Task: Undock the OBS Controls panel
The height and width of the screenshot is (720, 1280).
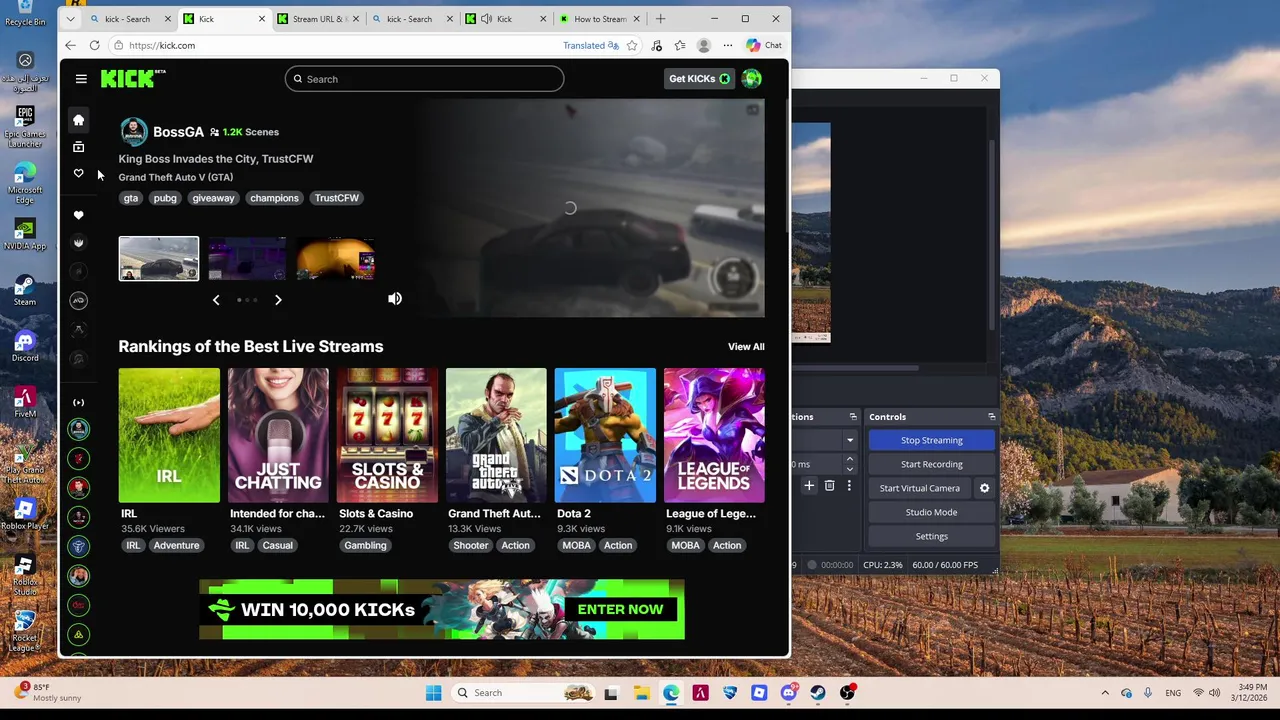Action: [x=991, y=417]
